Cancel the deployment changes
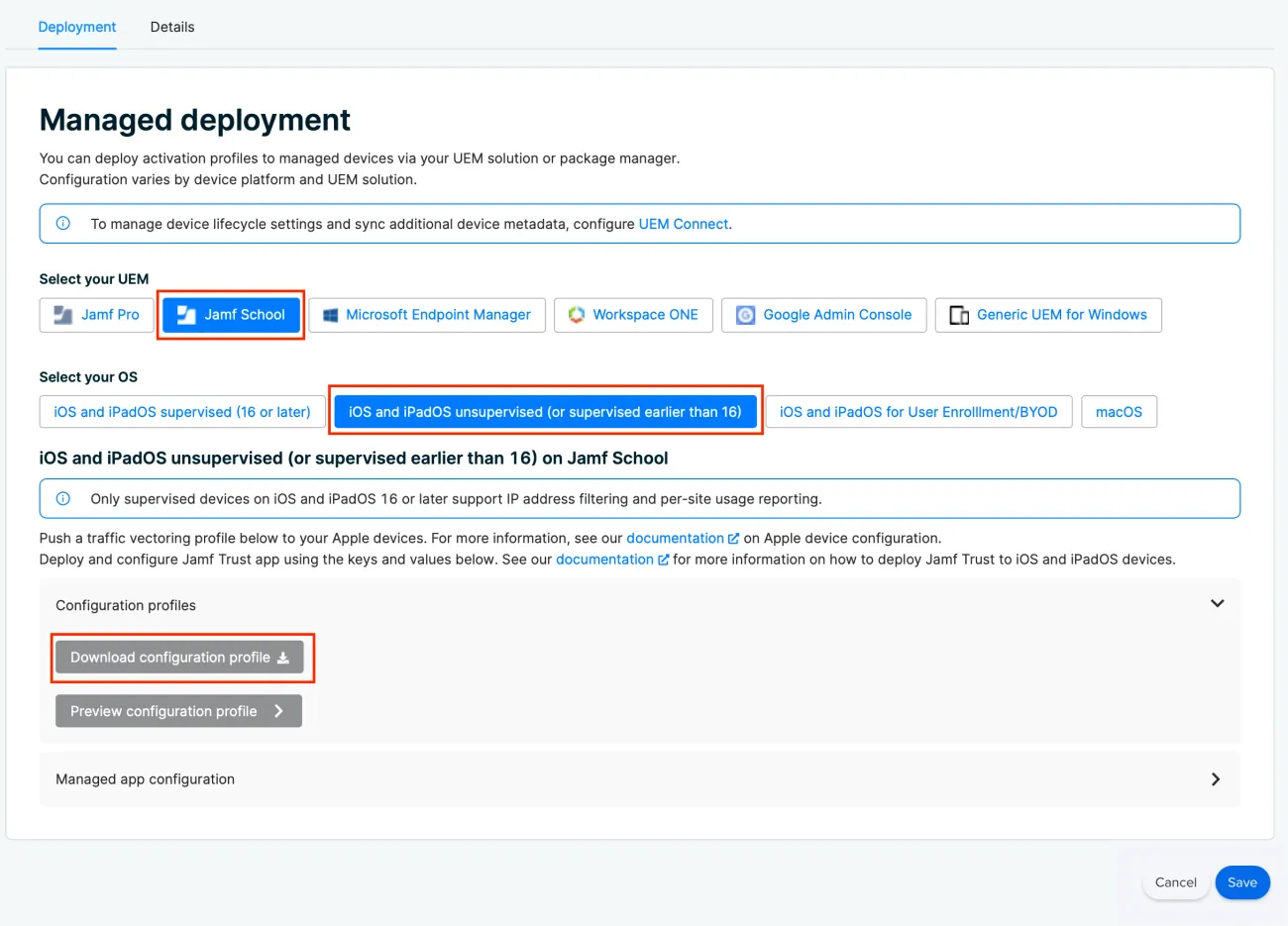The height and width of the screenshot is (926, 1288). pyautogui.click(x=1176, y=882)
